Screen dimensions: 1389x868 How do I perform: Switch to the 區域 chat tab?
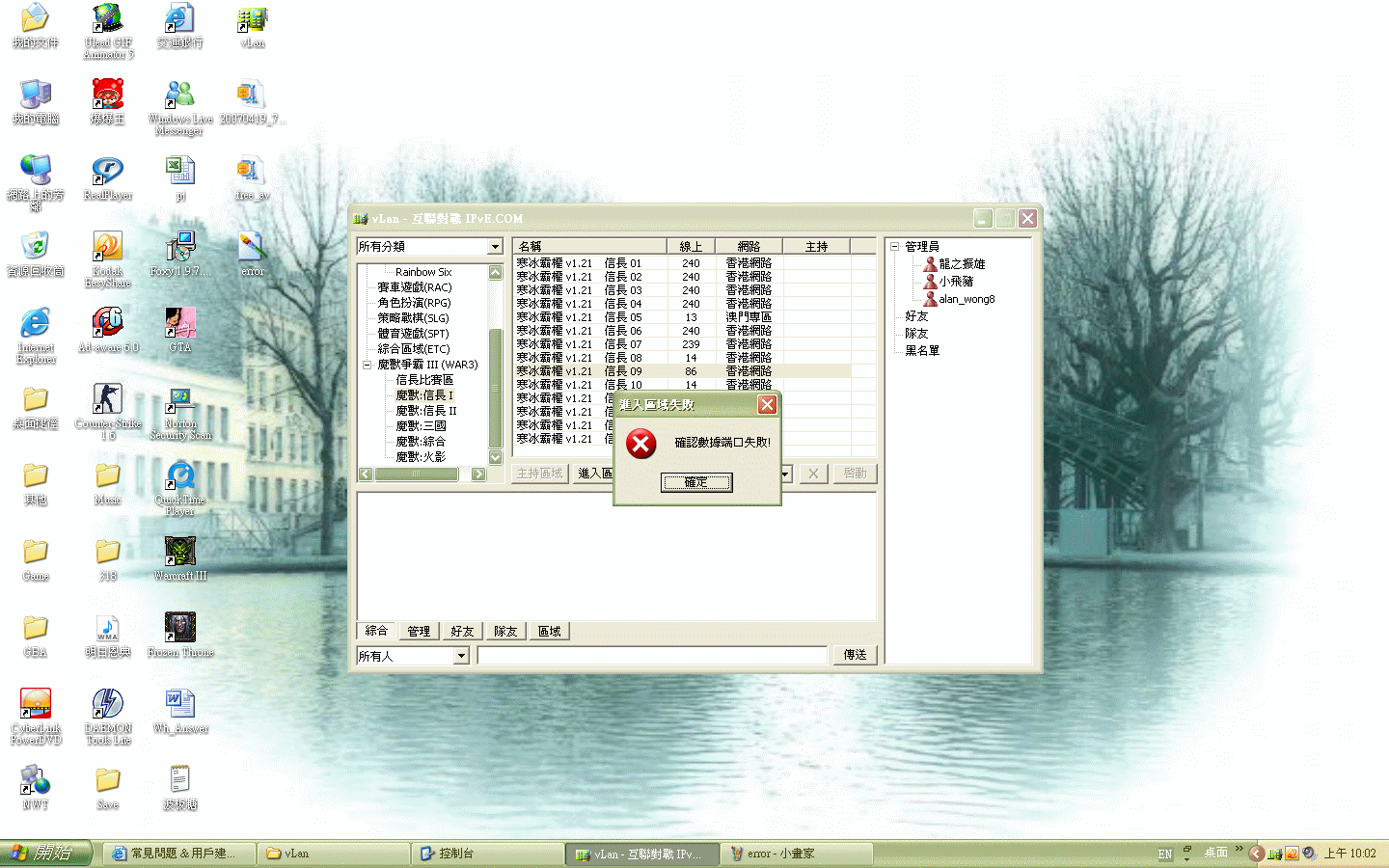click(549, 632)
